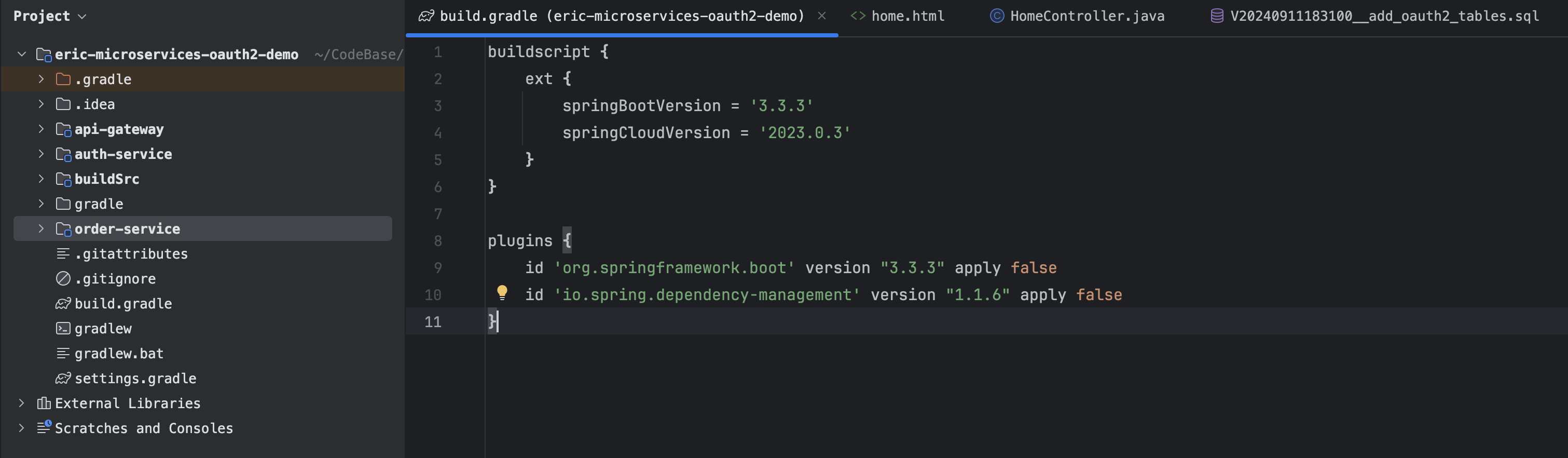Click the build.gradle elephant icon in tree
This screenshot has width=1568, height=458.
[63, 303]
